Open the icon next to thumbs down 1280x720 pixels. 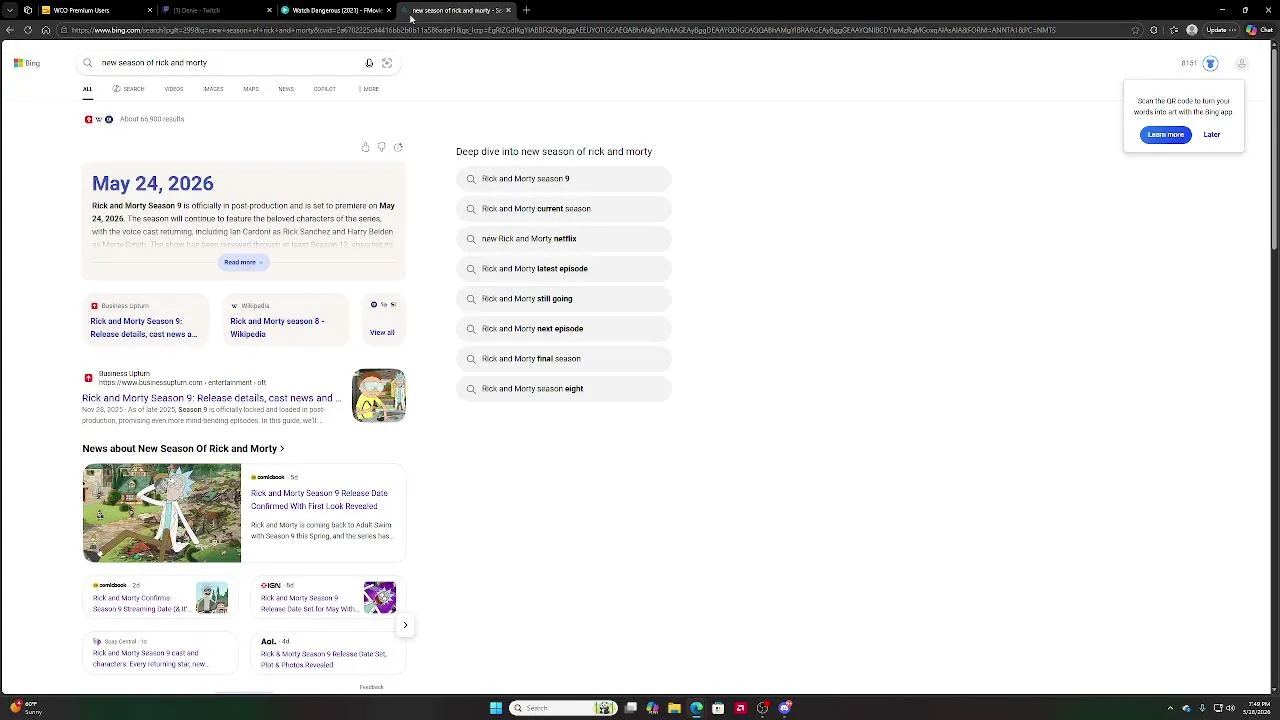[x=398, y=147]
